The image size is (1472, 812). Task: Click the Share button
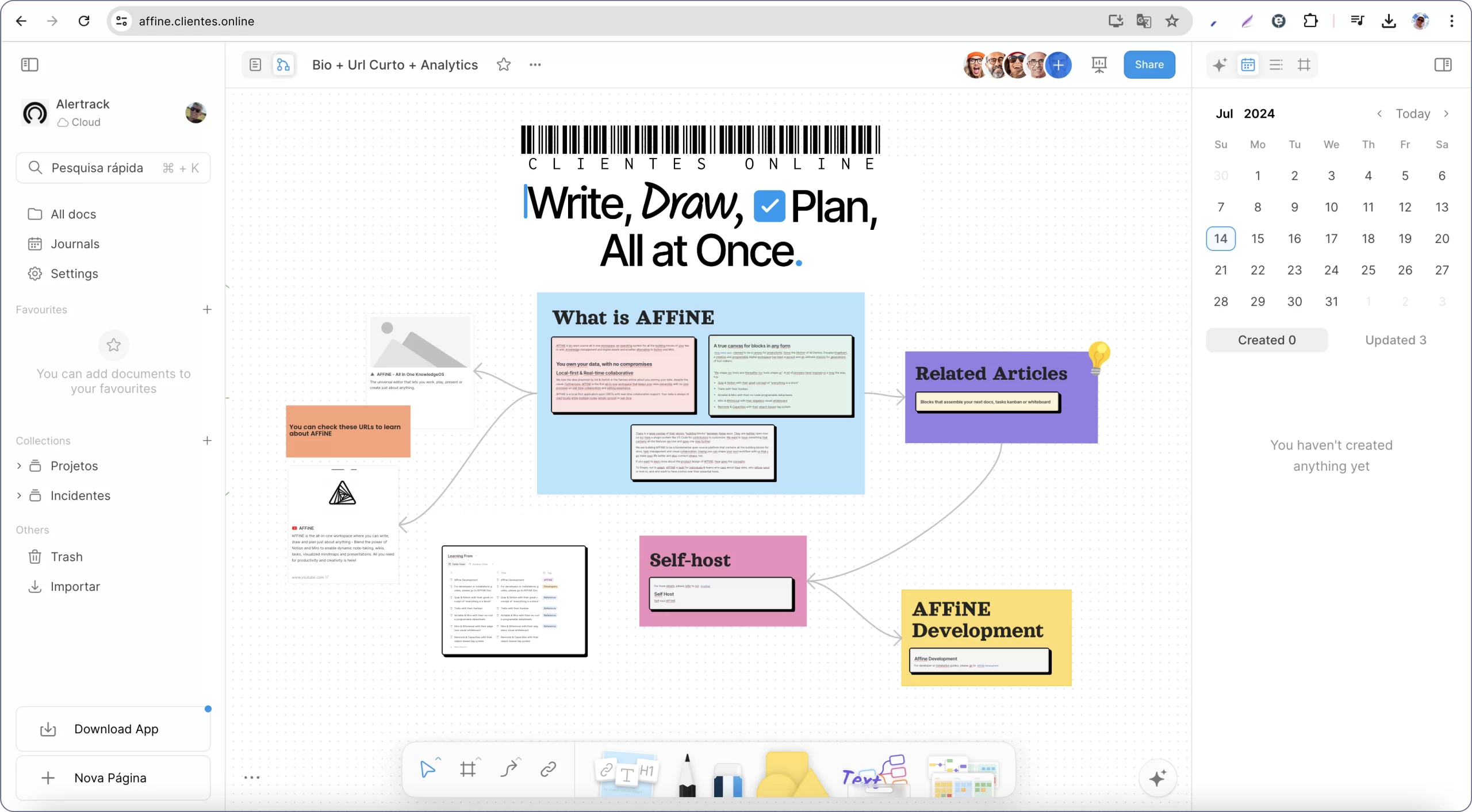coord(1149,65)
